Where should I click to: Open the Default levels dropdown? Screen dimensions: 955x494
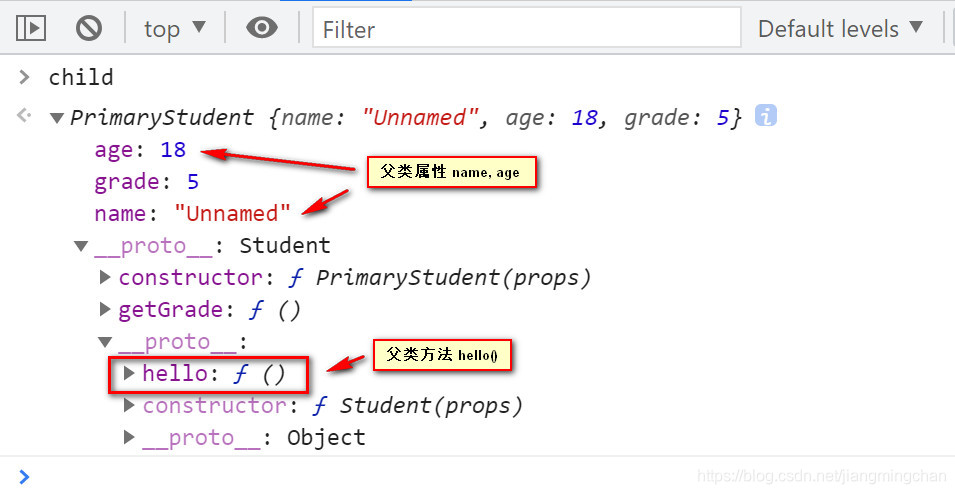pyautogui.click(x=840, y=29)
